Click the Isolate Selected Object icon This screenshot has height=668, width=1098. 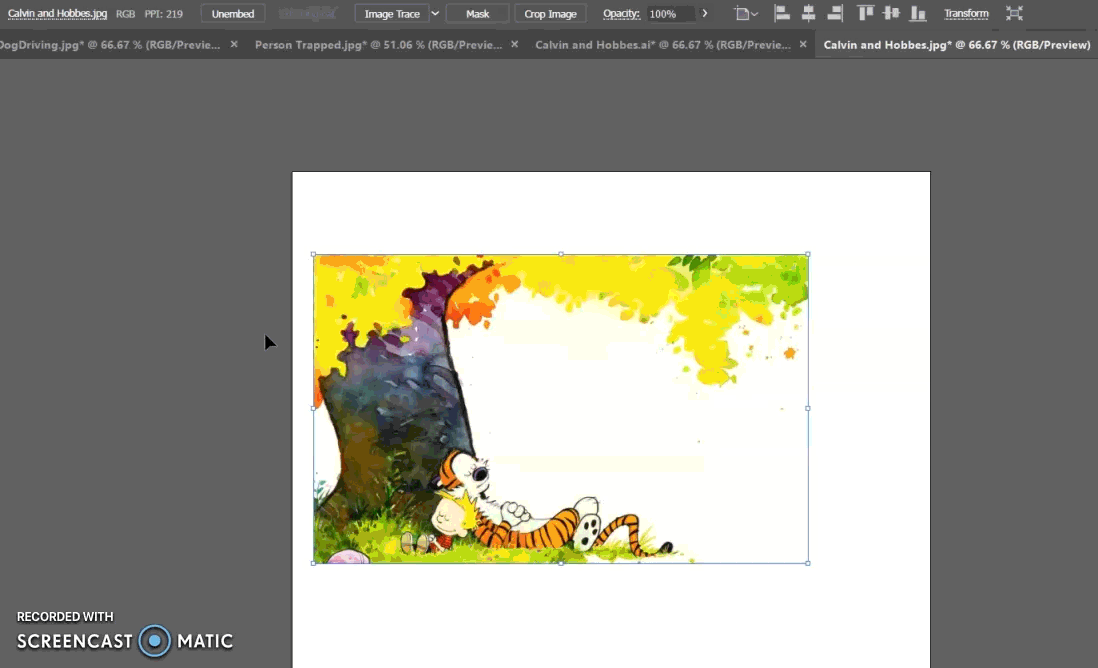tap(1014, 13)
